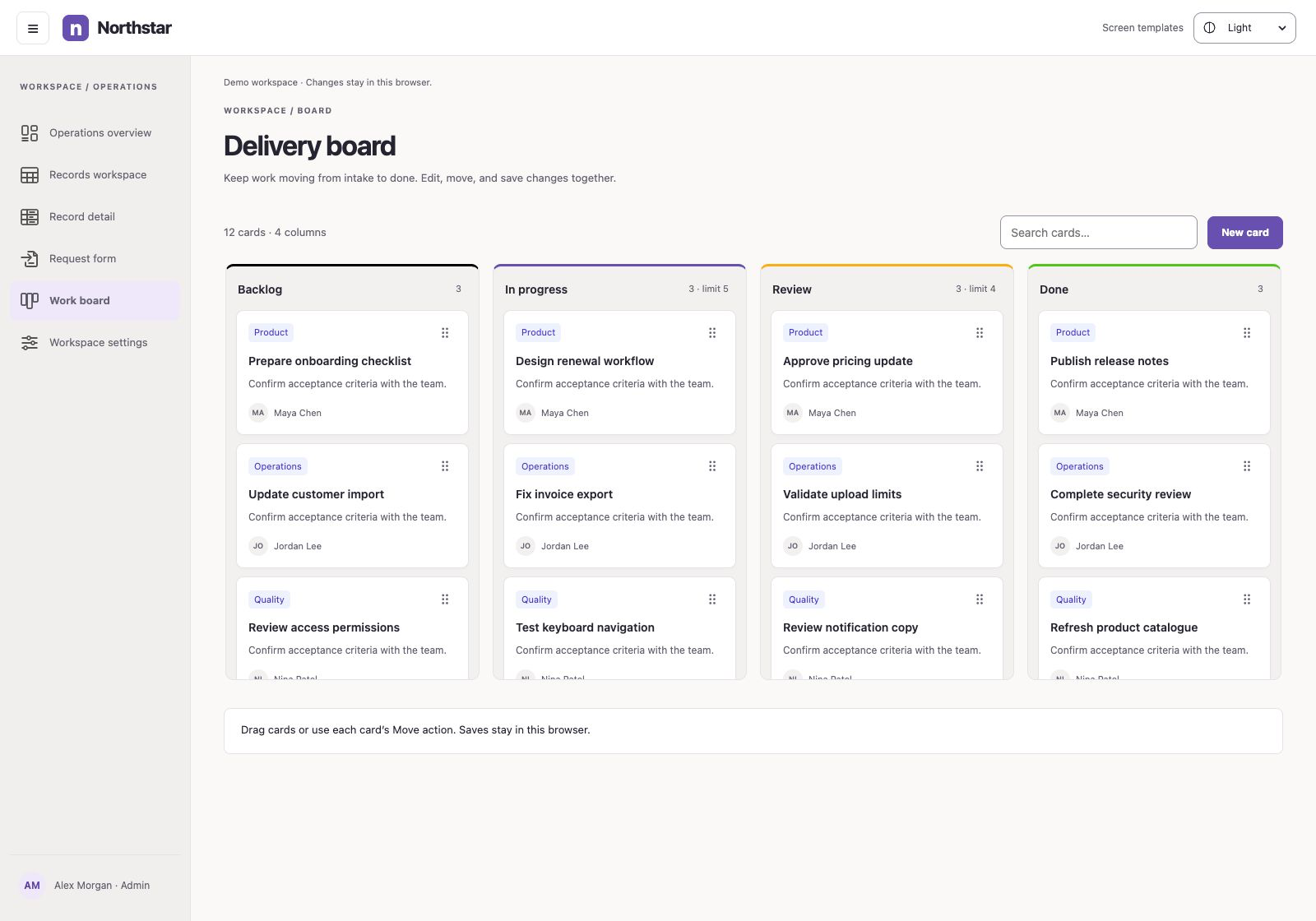1316x921 pixels.
Task: Click the 12 cards · 4 columns summary
Action: pos(275,233)
